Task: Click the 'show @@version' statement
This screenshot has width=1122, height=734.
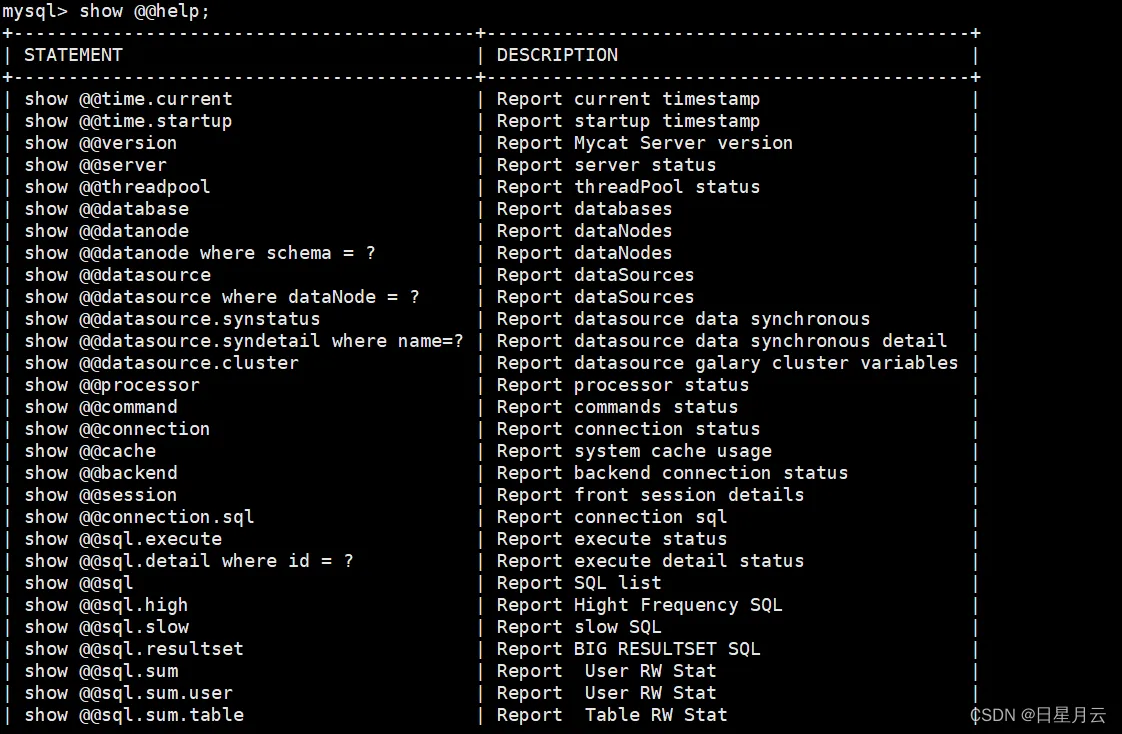Action: 101,143
